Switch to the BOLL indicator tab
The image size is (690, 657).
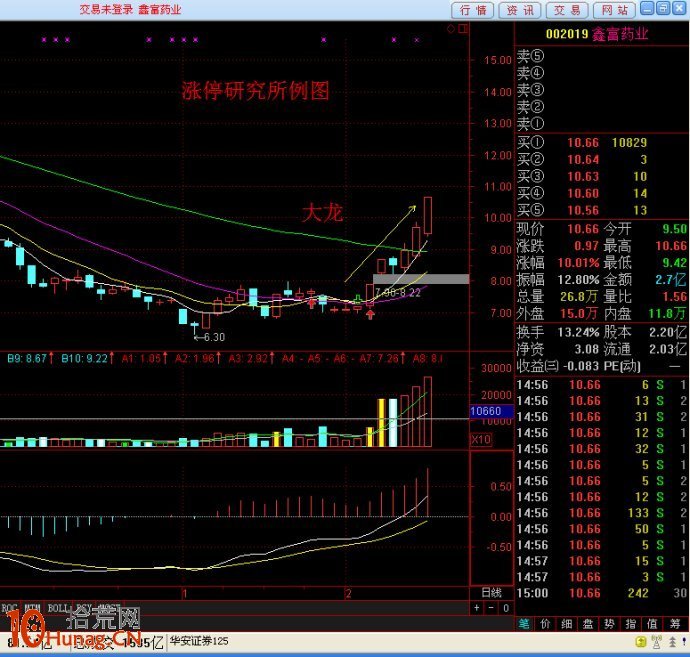58,608
